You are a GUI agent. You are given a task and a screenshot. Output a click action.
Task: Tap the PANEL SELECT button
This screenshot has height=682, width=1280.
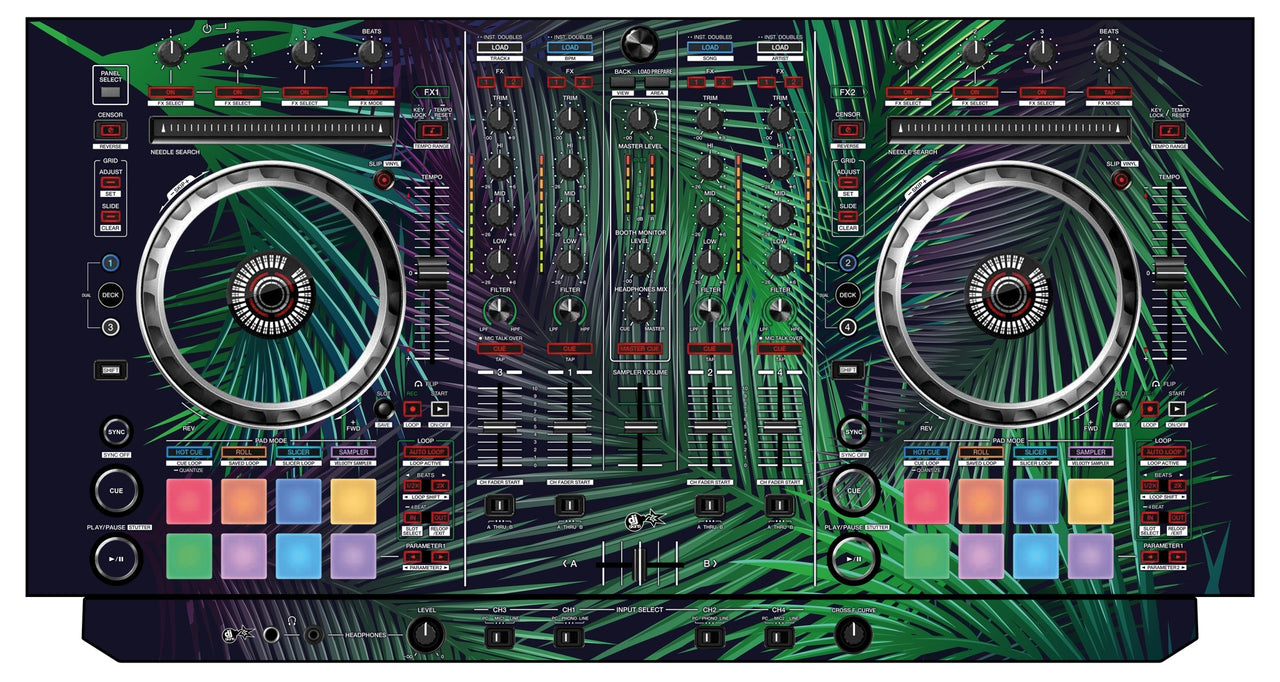click(x=110, y=91)
